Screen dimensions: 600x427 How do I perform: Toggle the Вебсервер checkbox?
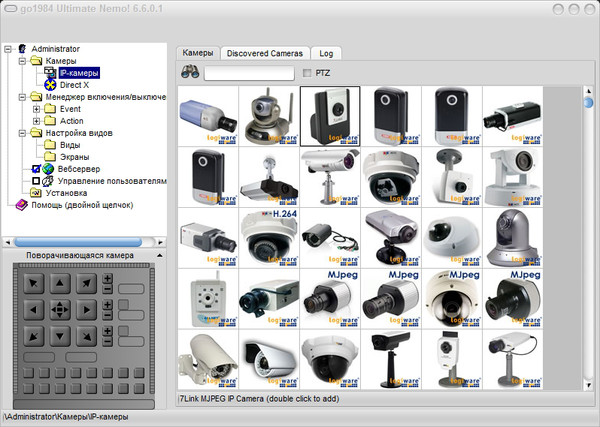click(x=36, y=169)
